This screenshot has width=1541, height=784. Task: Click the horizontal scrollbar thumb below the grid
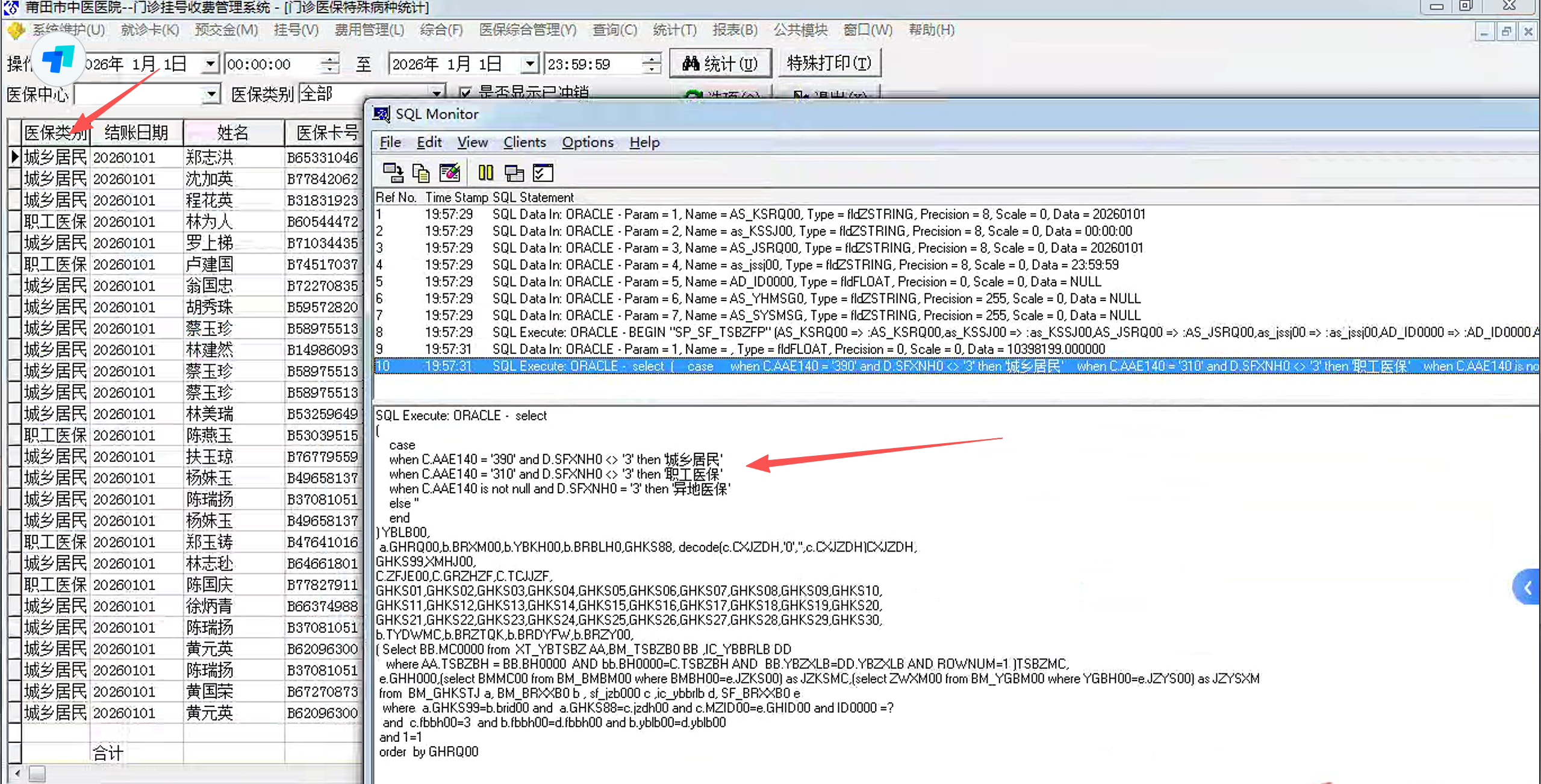tap(37, 773)
